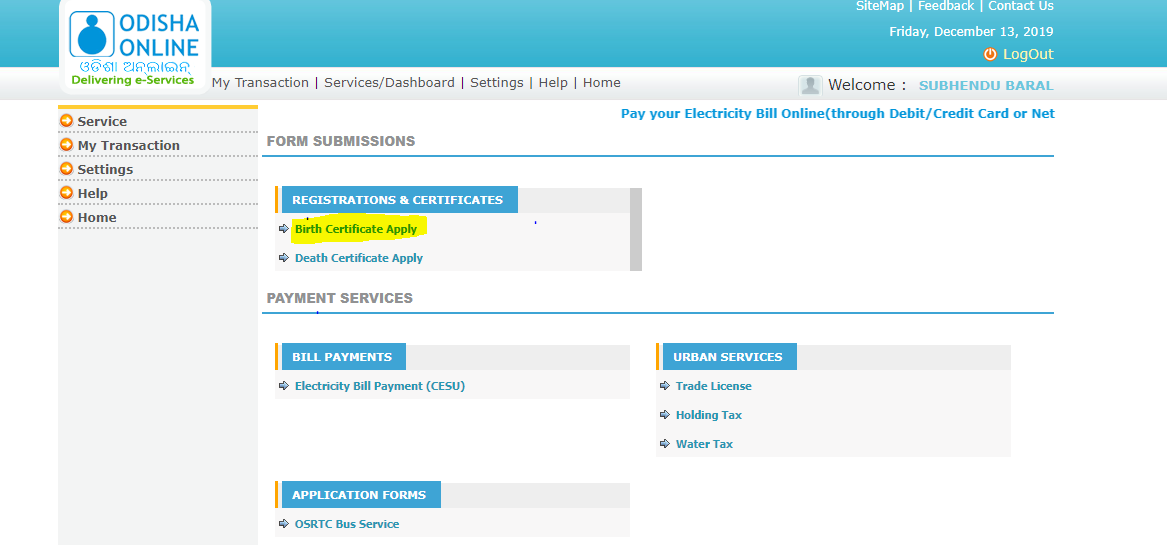Select Service in the left sidebar
This screenshot has height=545, width=1167.
point(102,121)
